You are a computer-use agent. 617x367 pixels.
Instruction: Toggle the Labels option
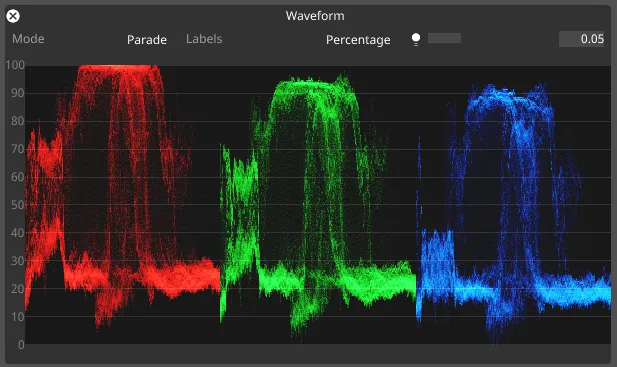204,39
